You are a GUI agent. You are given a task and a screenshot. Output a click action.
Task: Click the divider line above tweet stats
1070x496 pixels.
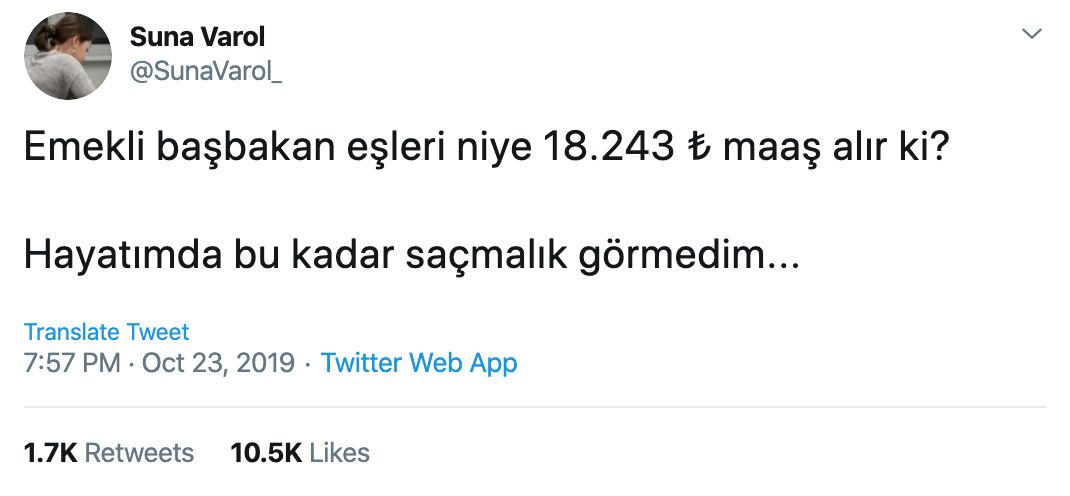point(535,407)
